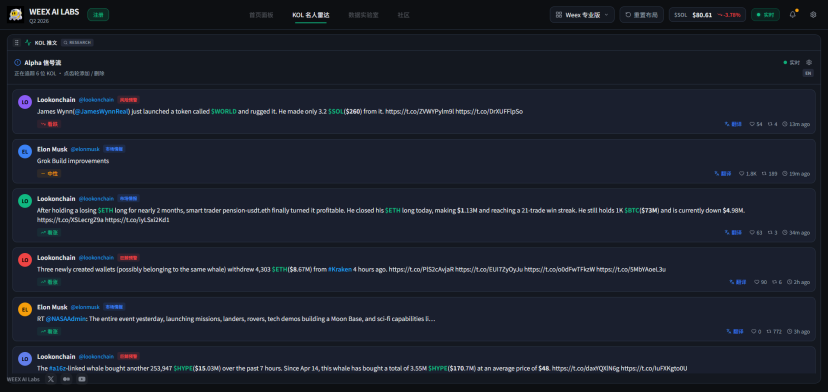
Task: Click the green LO avatar of pension-usdt.eth post
Action: tap(25, 201)
